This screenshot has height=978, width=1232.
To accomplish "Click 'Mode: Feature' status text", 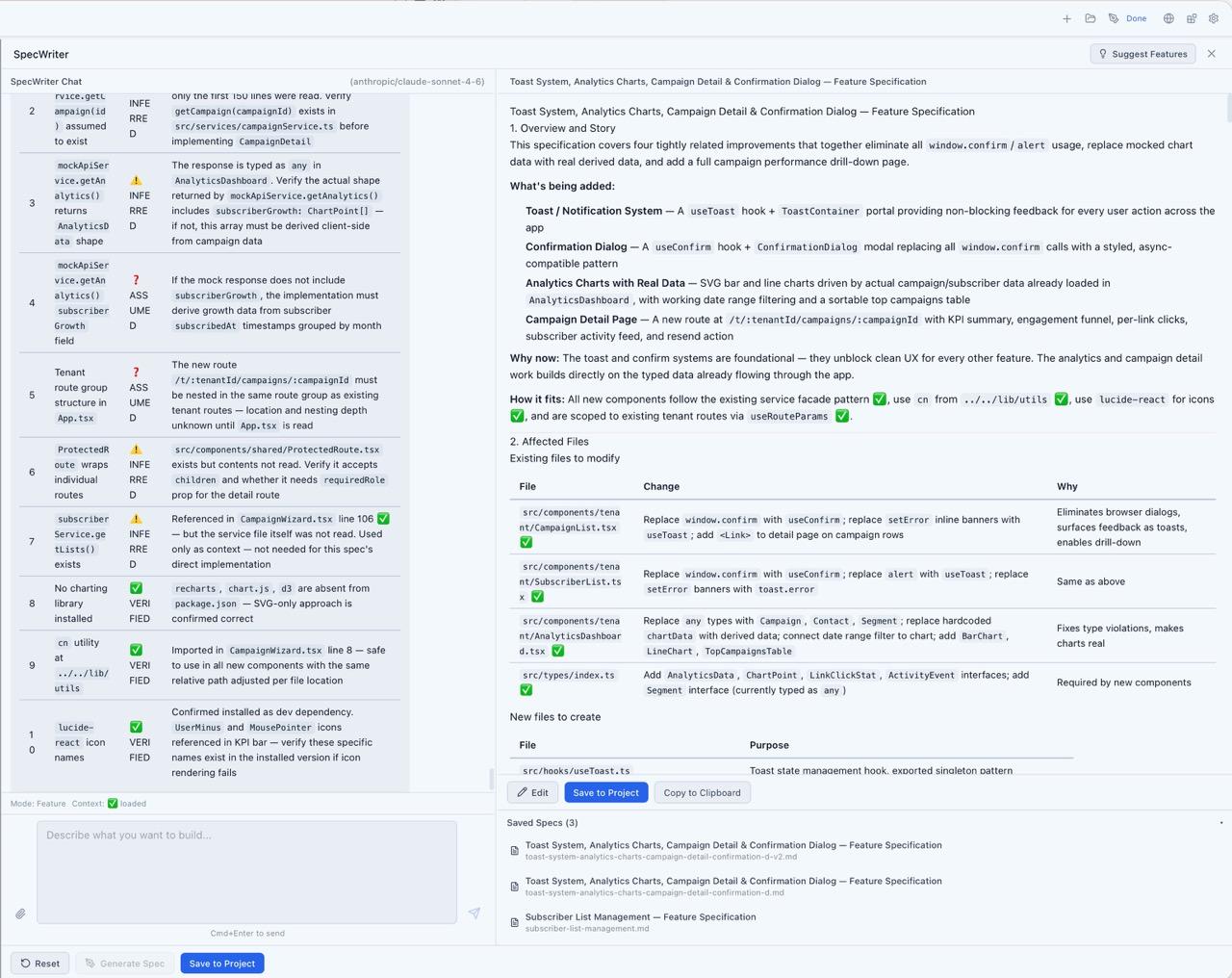I will tap(38, 804).
